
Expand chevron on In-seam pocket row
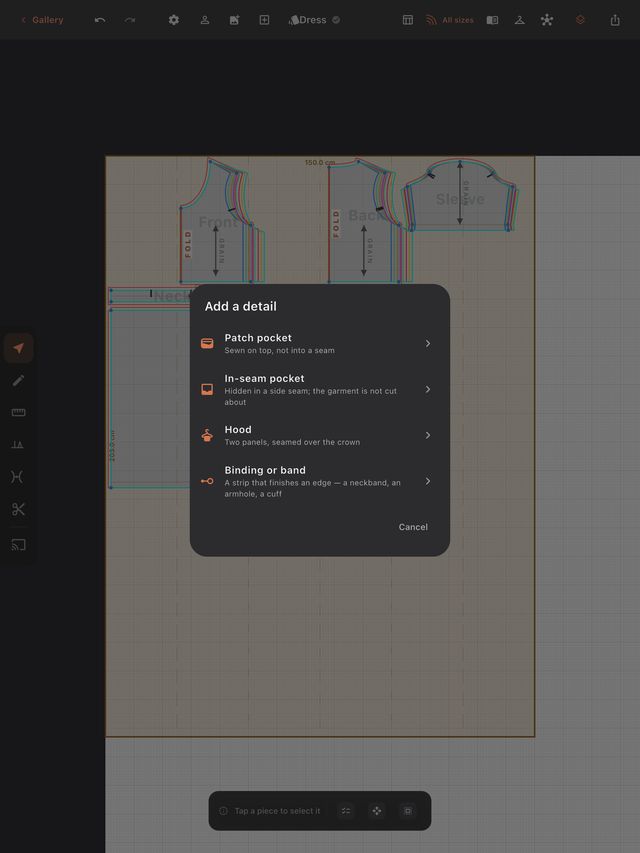pyautogui.click(x=428, y=390)
